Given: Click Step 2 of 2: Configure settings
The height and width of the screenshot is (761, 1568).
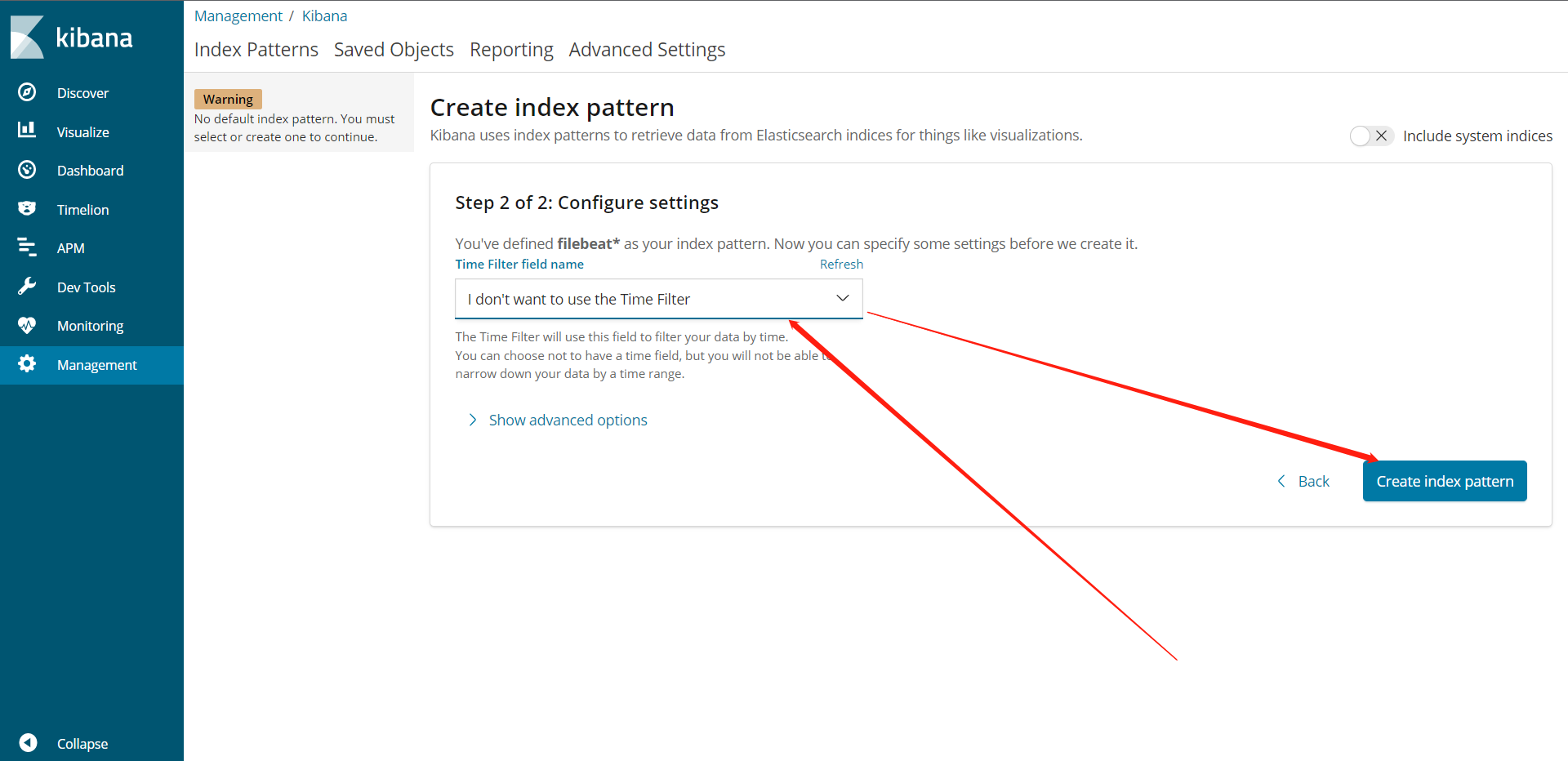Looking at the screenshot, I should (586, 202).
